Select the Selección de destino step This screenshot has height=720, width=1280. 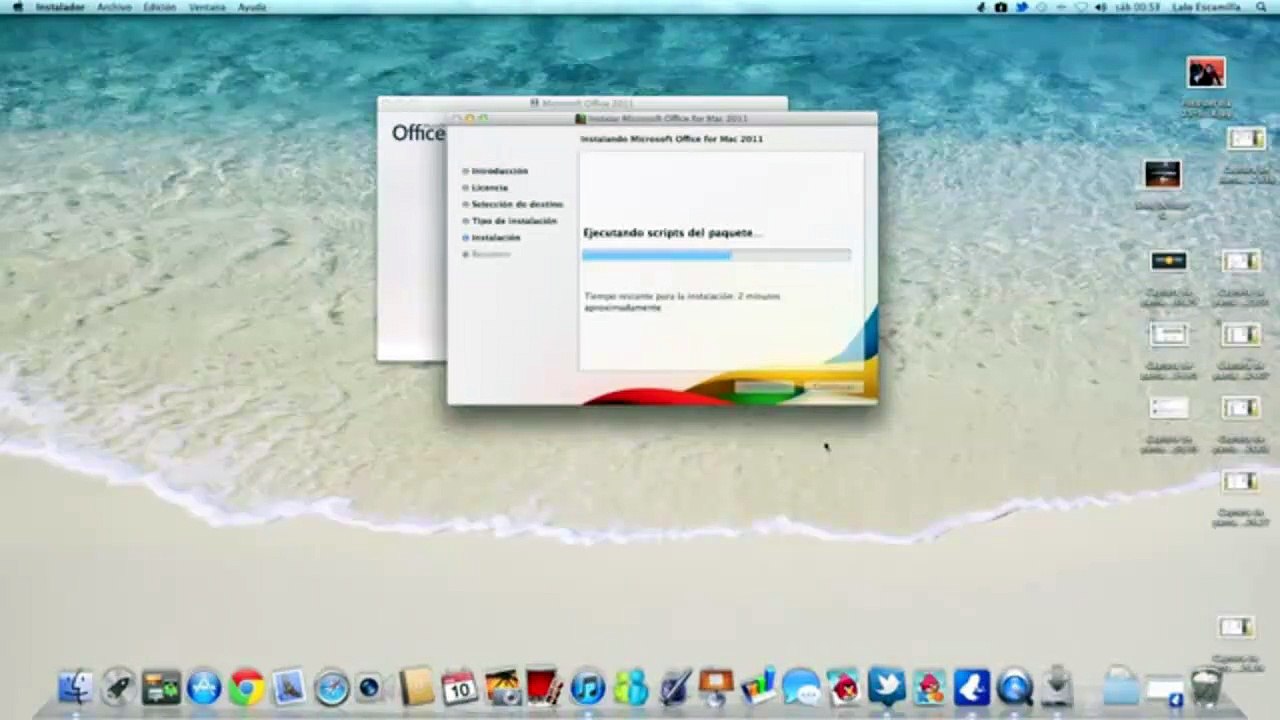(516, 204)
